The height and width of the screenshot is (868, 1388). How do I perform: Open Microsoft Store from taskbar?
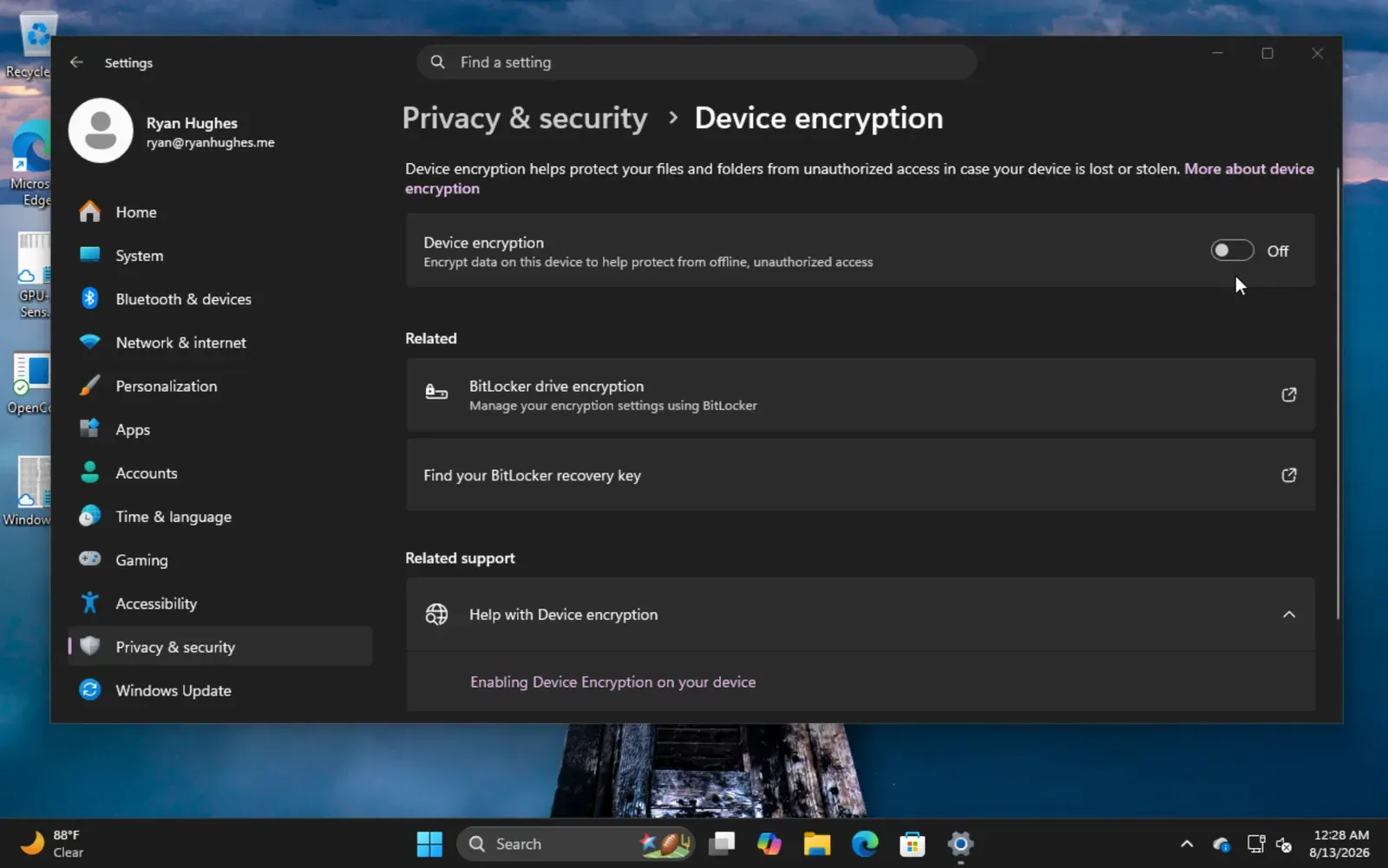(913, 844)
